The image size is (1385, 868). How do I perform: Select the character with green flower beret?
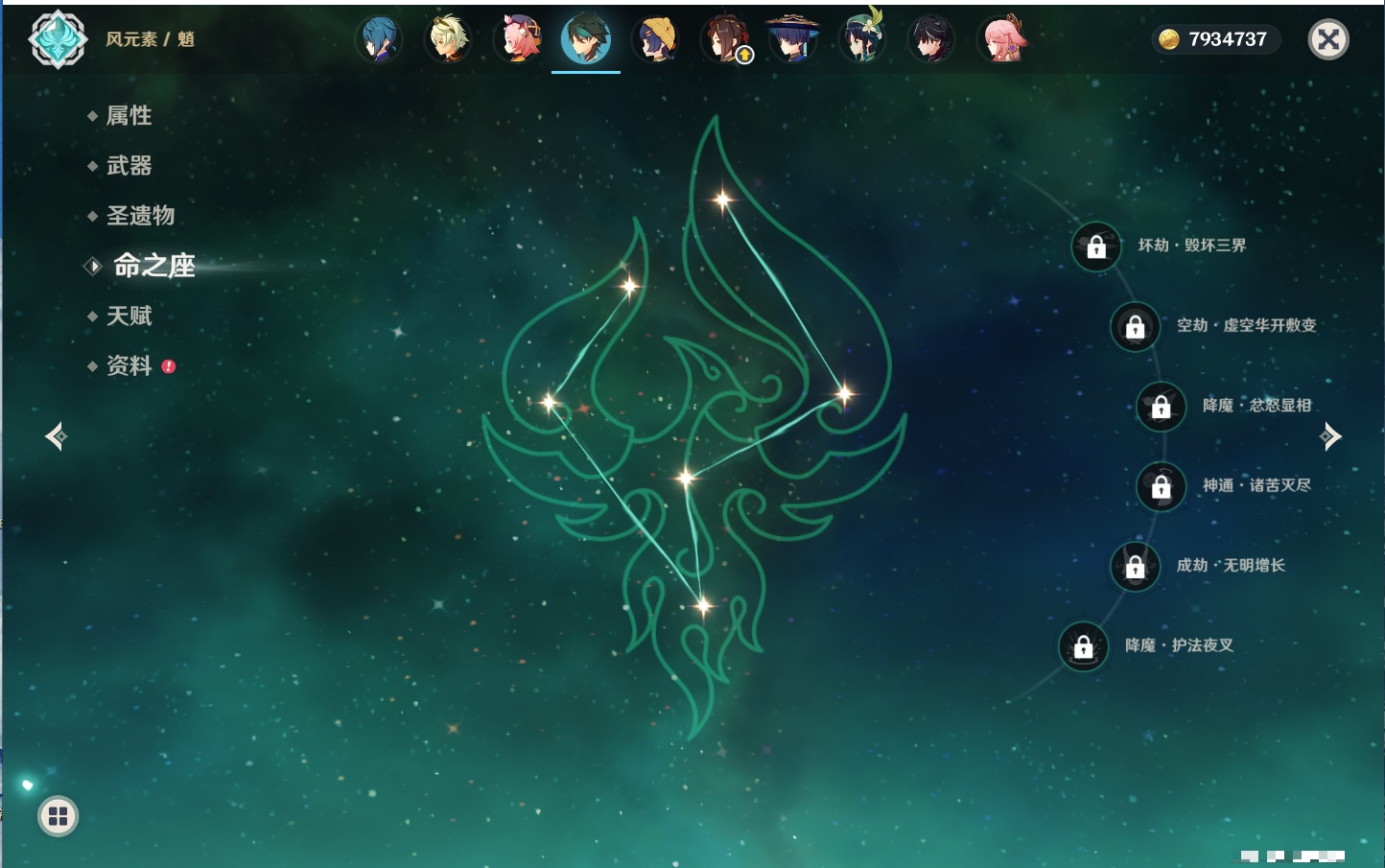click(x=862, y=40)
